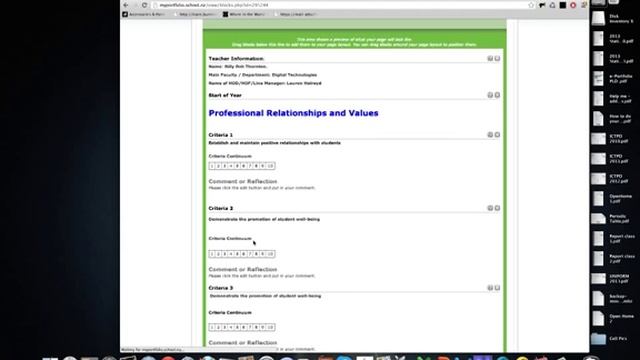Choose cell 10 in Criteria 1 continuum
Screen dimensions: 640x360
pos(270,166)
